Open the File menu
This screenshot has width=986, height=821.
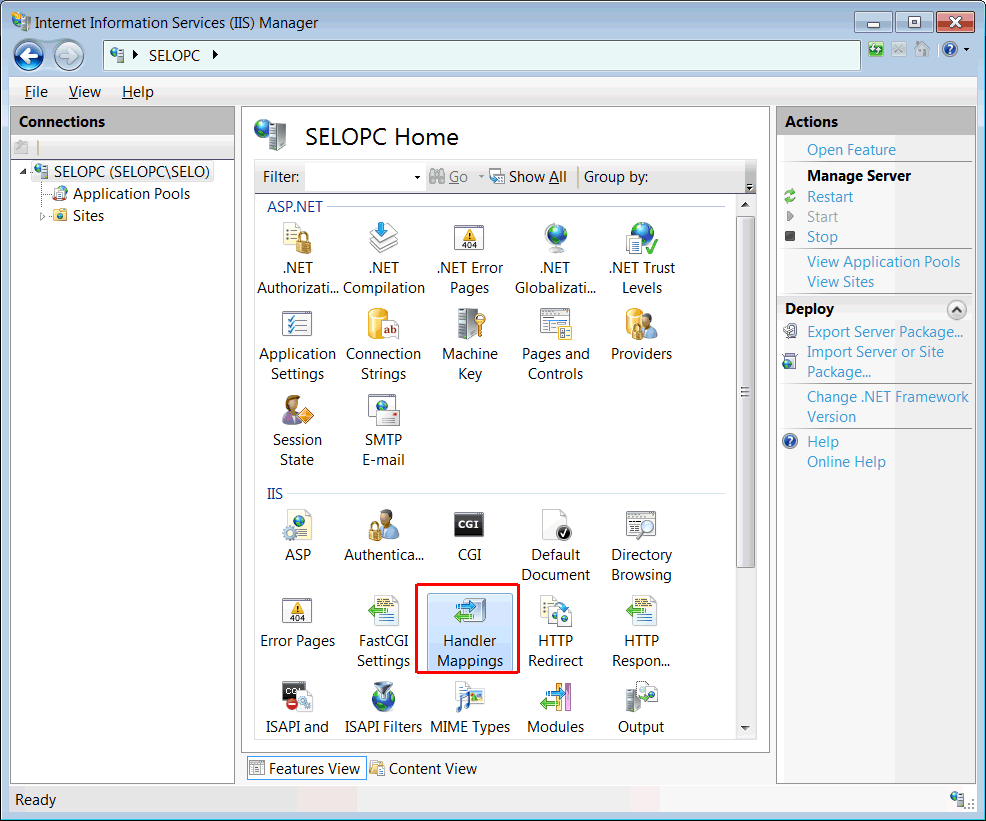[x=36, y=92]
